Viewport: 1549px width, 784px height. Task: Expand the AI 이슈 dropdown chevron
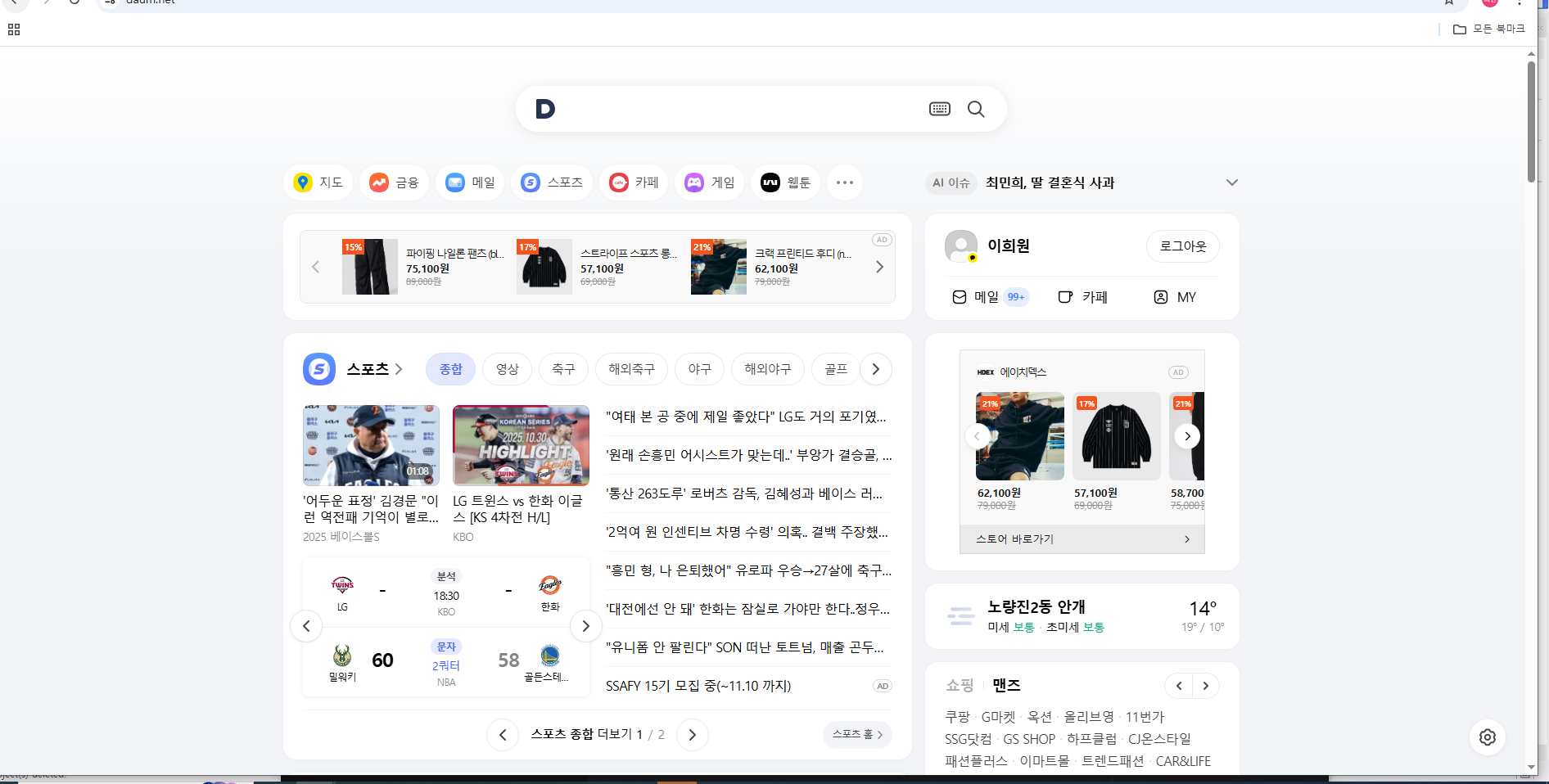point(1231,182)
